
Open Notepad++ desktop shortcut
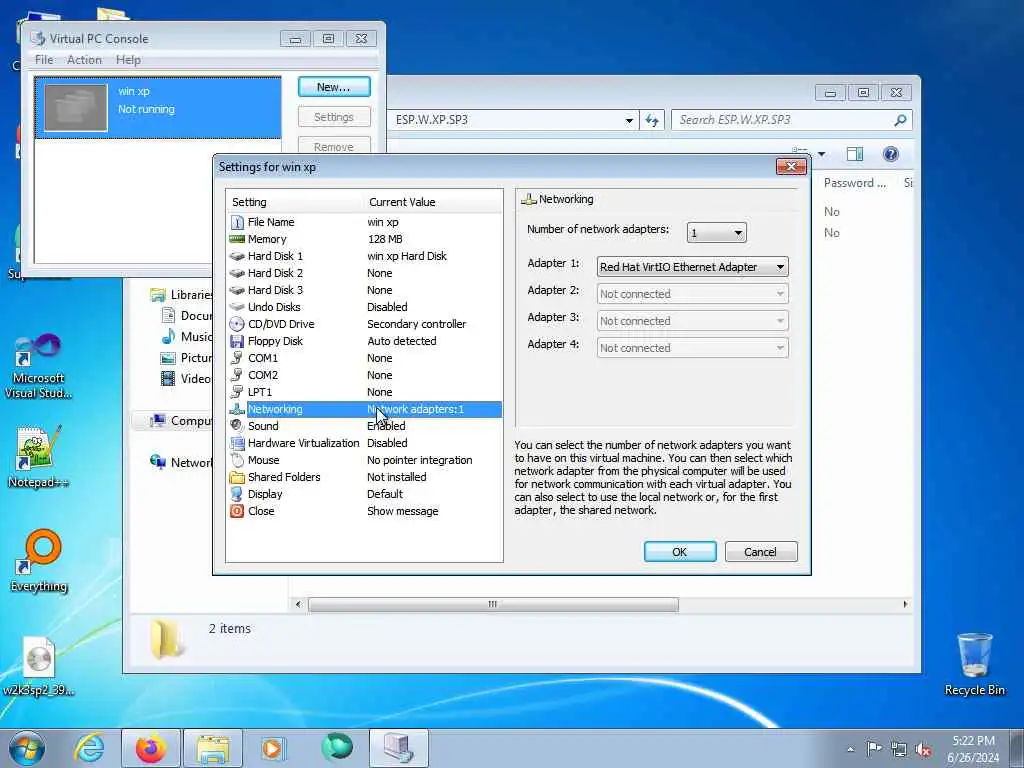(38, 456)
